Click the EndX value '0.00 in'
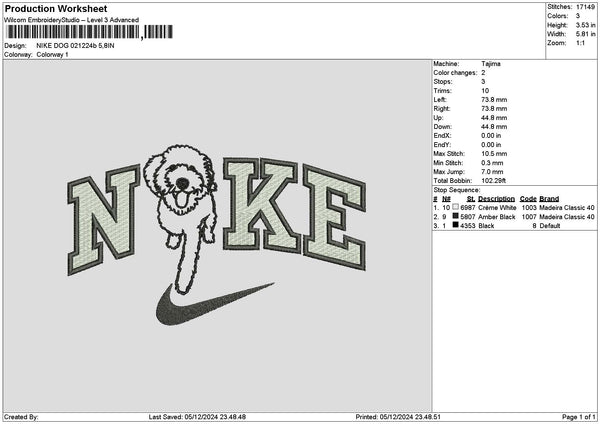The width and height of the screenshot is (600, 424). coord(491,135)
